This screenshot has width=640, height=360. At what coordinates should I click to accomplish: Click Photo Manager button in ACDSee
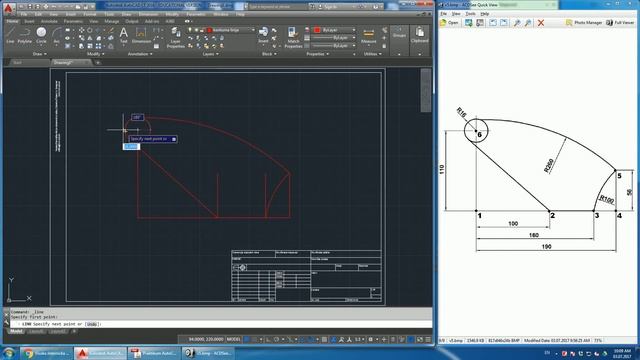click(584, 23)
